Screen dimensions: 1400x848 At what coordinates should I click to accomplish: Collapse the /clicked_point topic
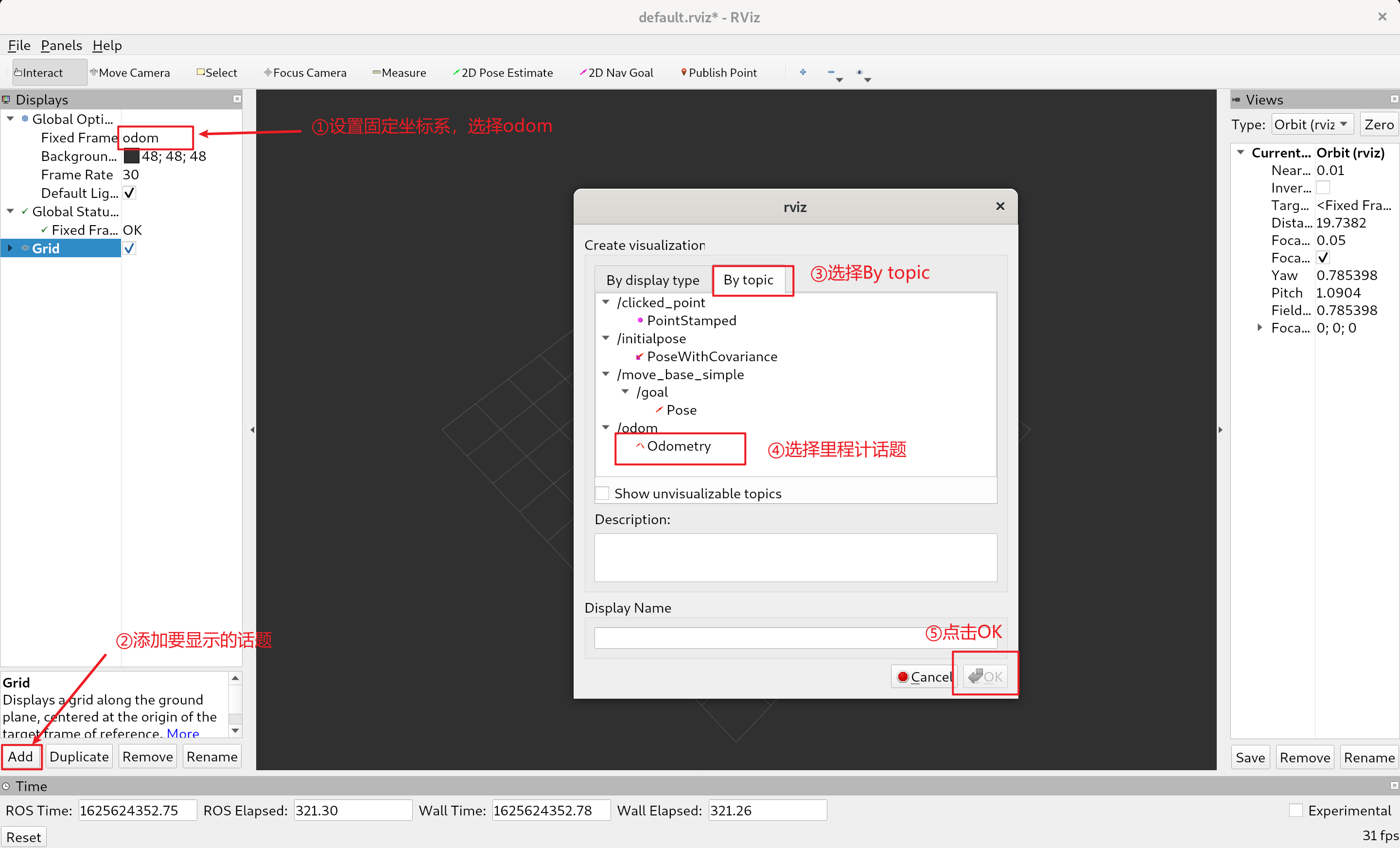pos(606,302)
